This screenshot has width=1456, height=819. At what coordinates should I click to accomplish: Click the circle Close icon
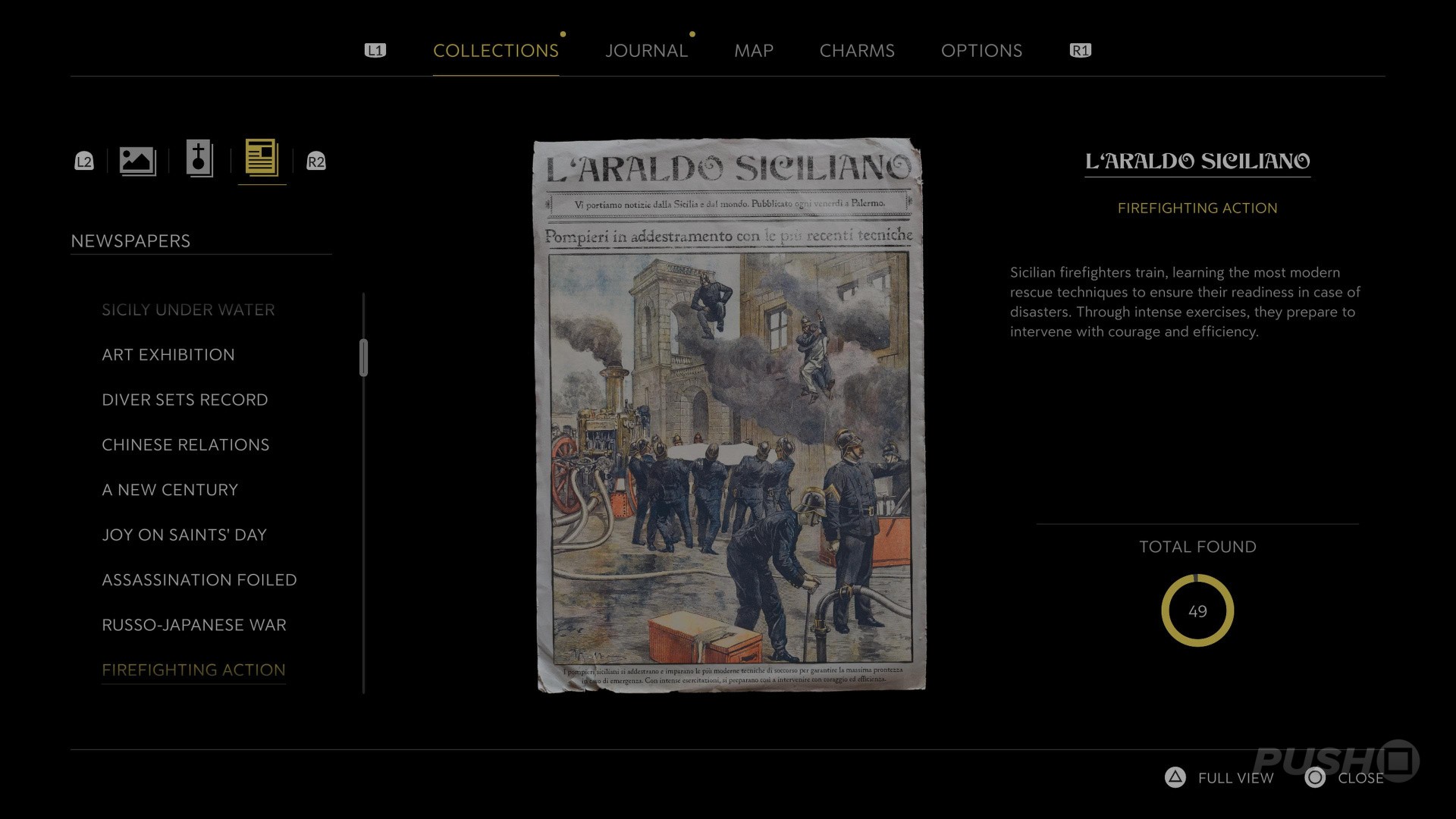(1315, 777)
